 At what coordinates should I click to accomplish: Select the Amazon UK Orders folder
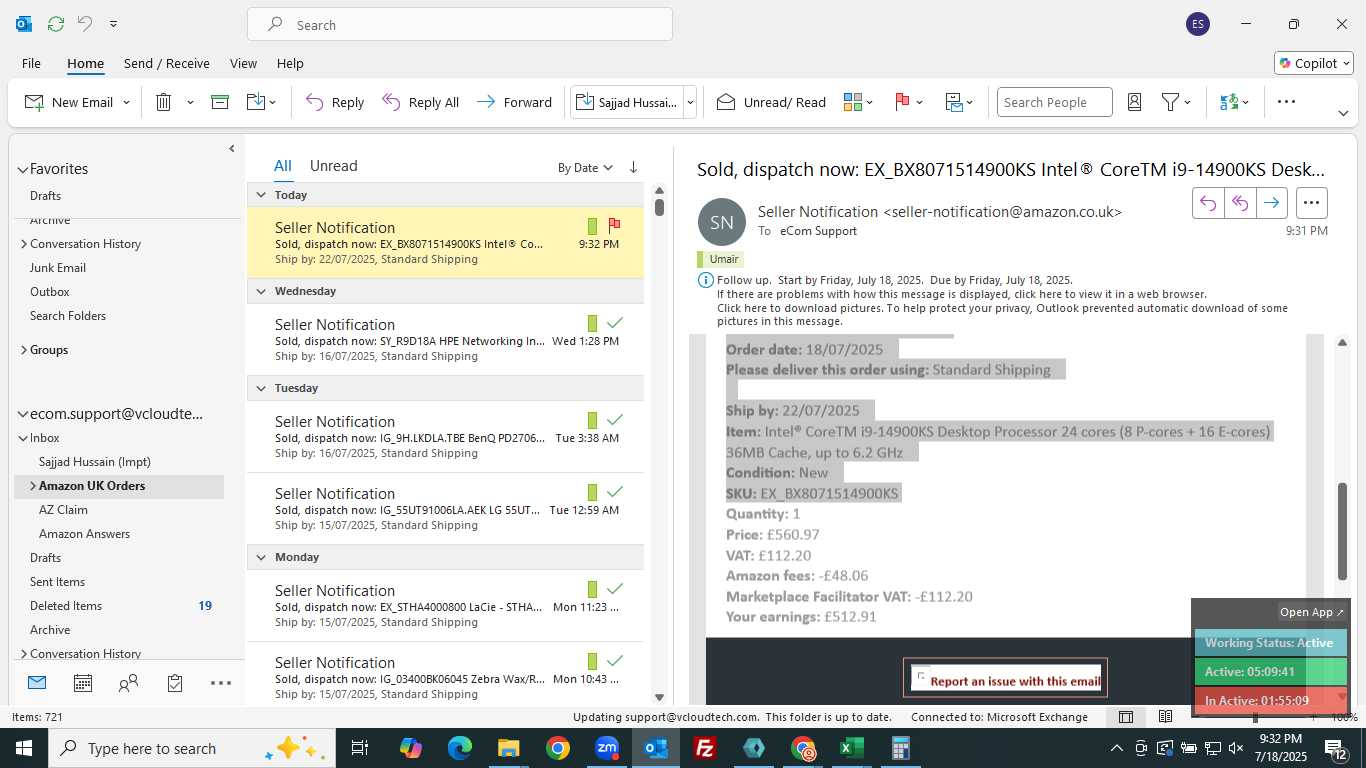119,486
